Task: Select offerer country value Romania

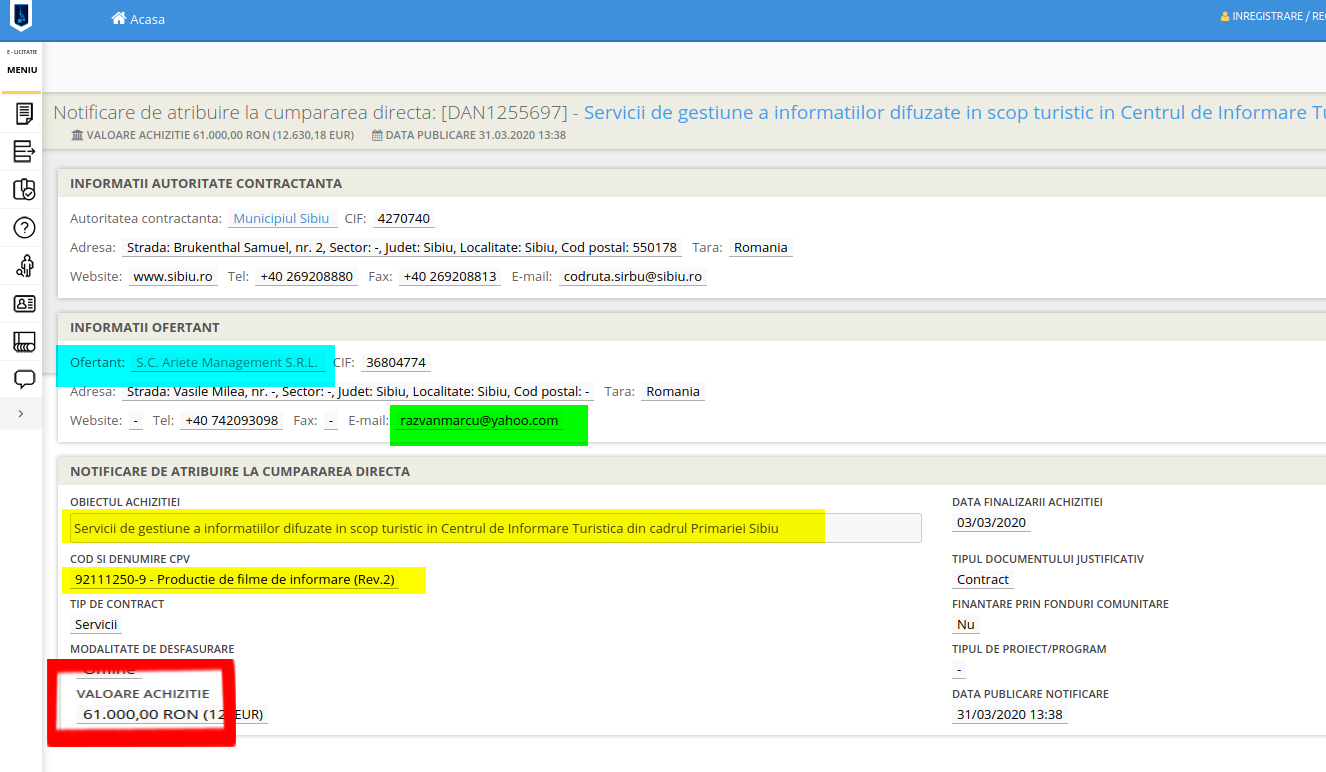Action: tap(673, 392)
